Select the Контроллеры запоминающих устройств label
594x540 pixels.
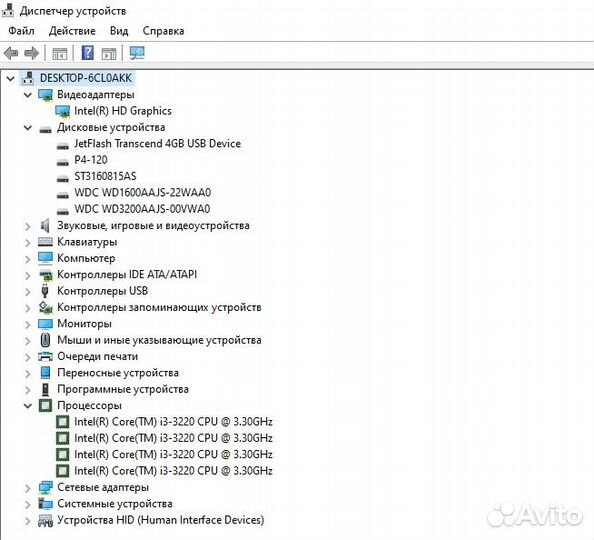159,307
